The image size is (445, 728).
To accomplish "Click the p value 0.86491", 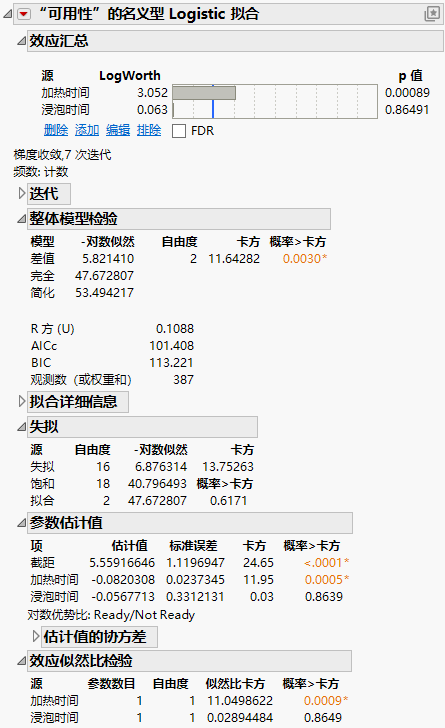I will tap(407, 110).
